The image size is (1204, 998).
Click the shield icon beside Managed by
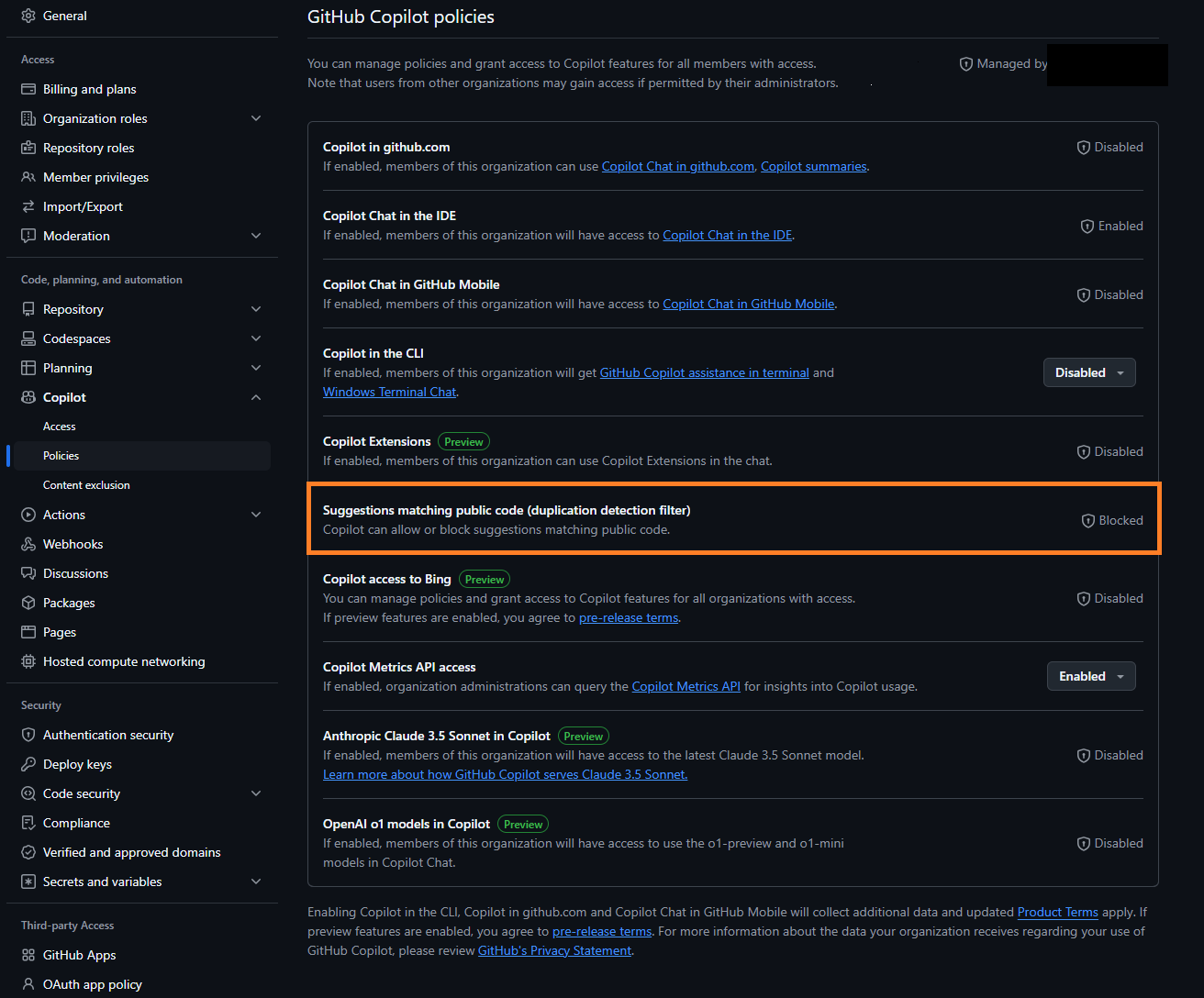tap(965, 64)
